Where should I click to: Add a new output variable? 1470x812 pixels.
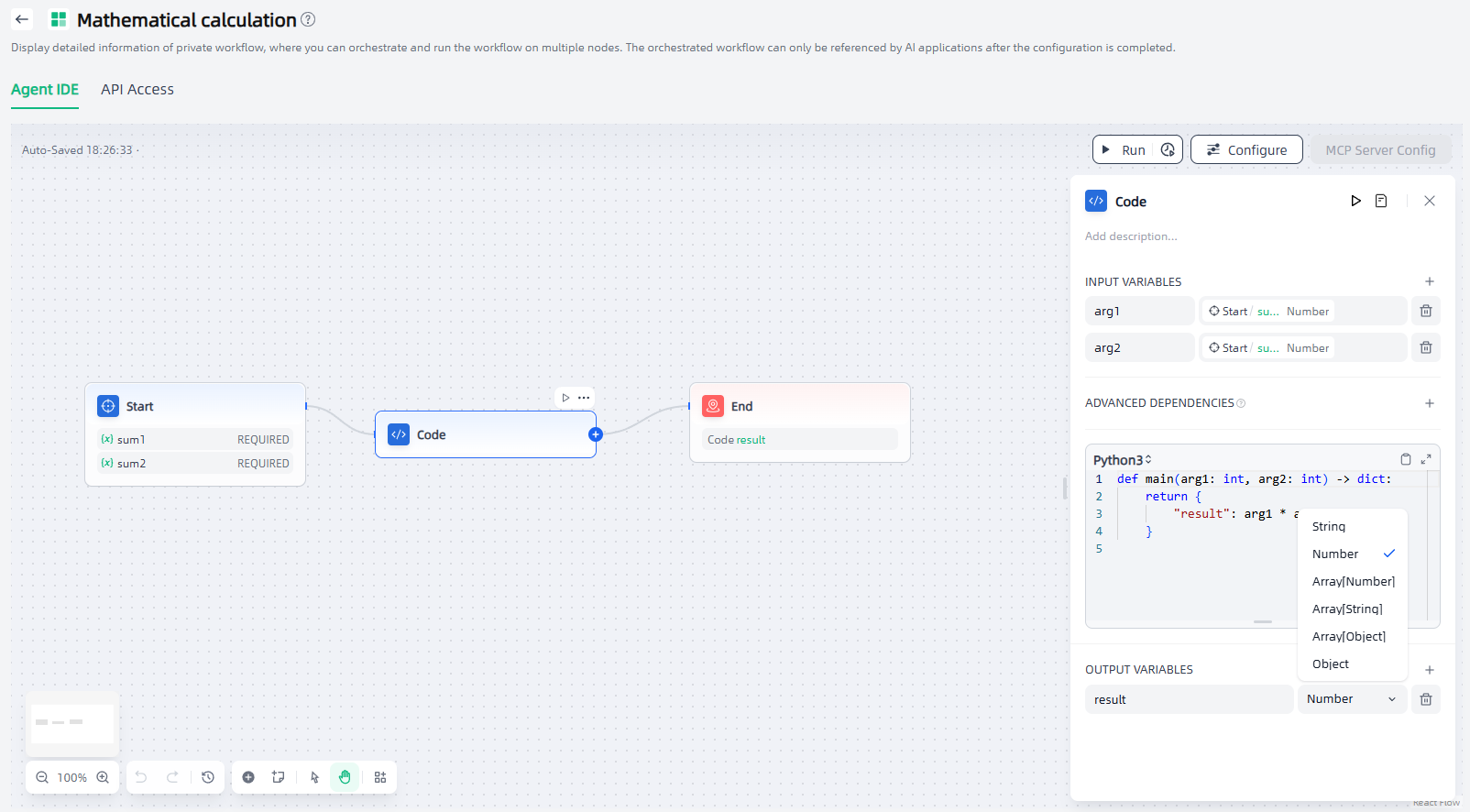[1429, 670]
